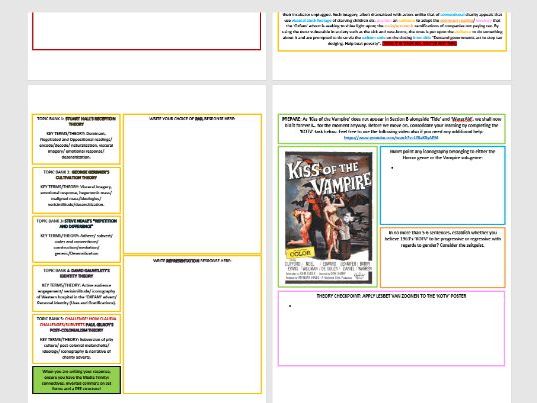537x403 pixels.
Task: Click inside the lower yellow representation response box
Action: [192, 325]
